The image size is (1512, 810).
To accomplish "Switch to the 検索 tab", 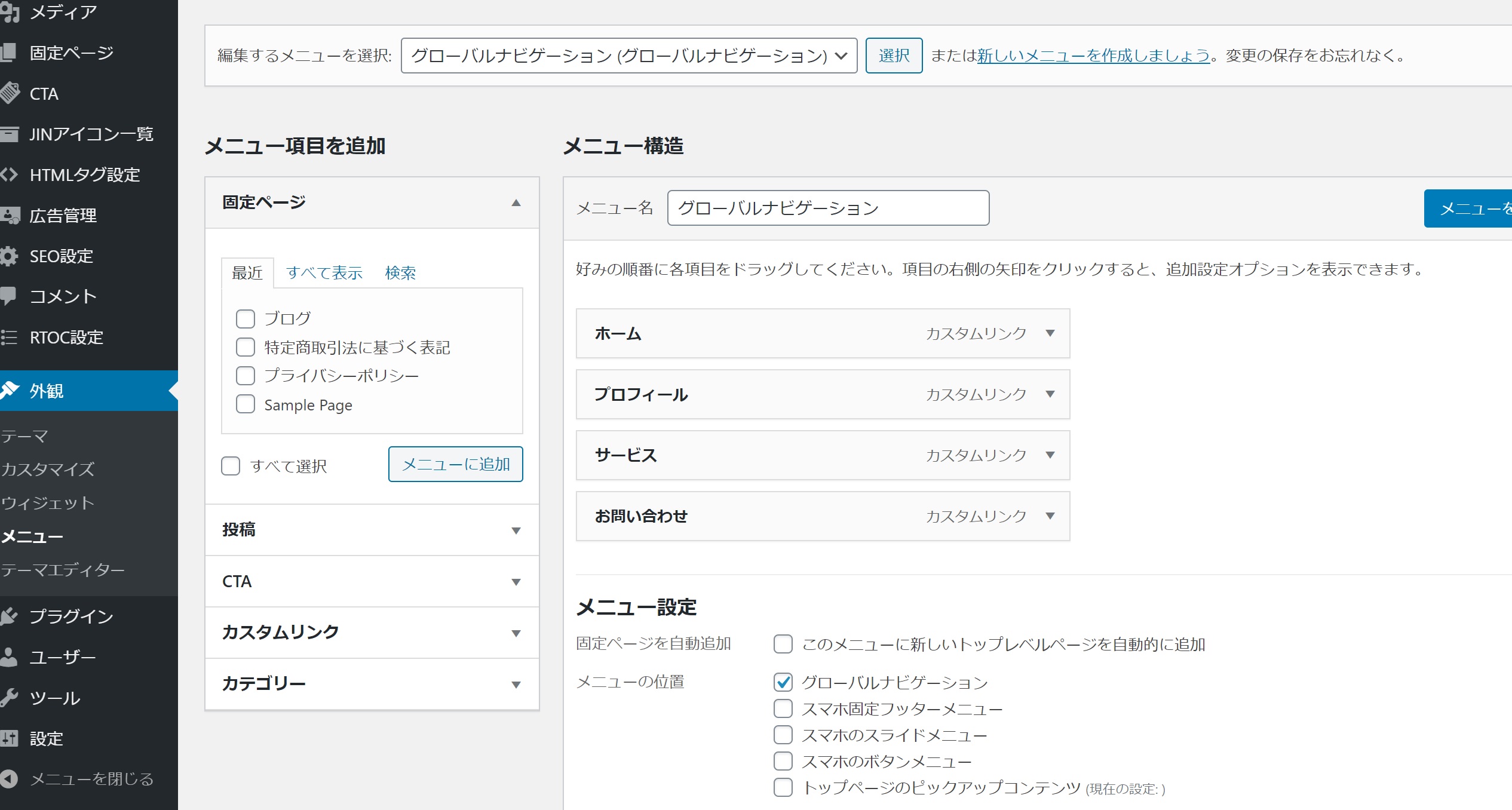I will 400,273.
